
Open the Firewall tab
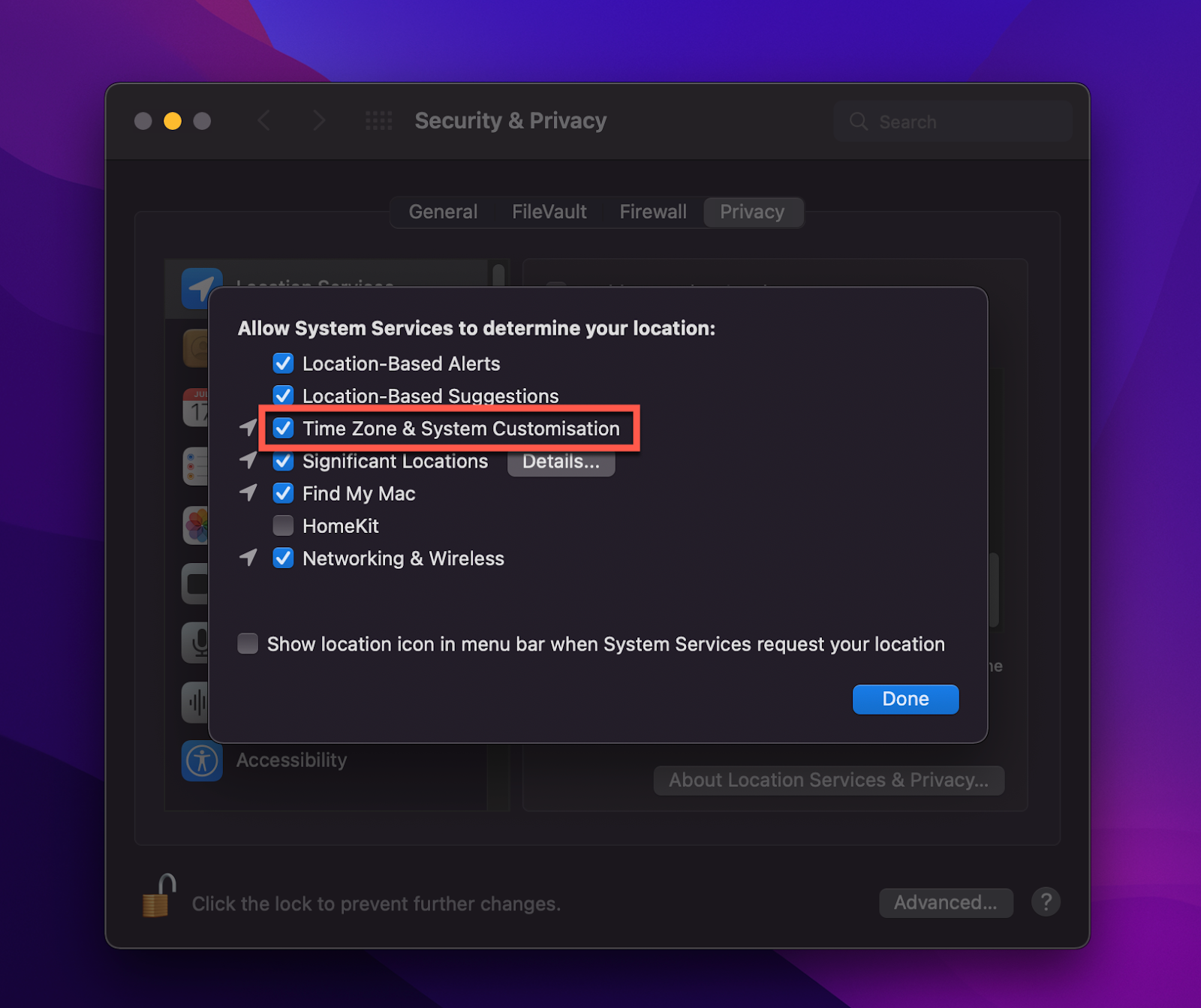652,212
